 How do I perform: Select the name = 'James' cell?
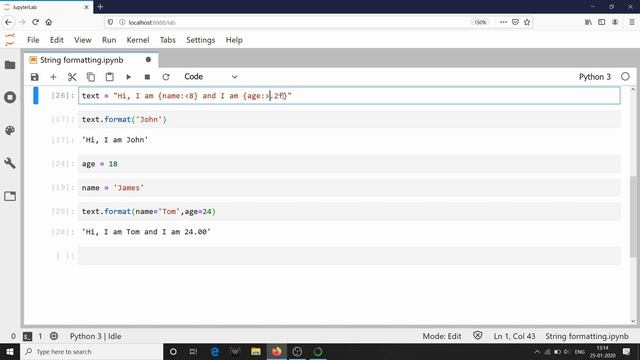tap(349, 188)
